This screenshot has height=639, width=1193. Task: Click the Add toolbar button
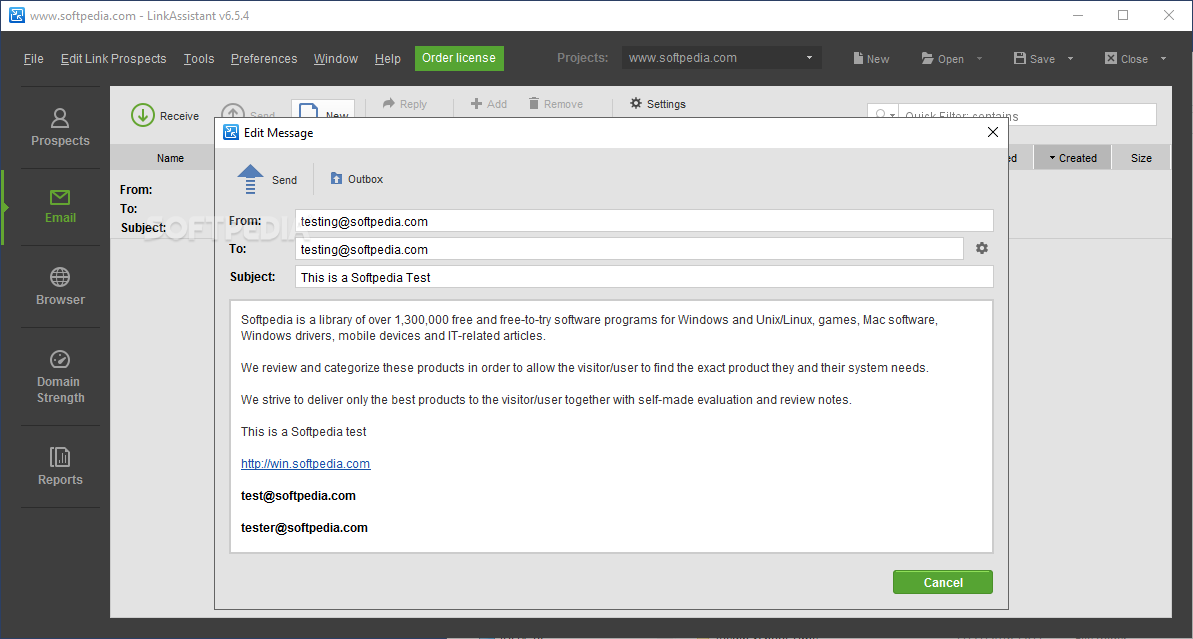pos(488,104)
